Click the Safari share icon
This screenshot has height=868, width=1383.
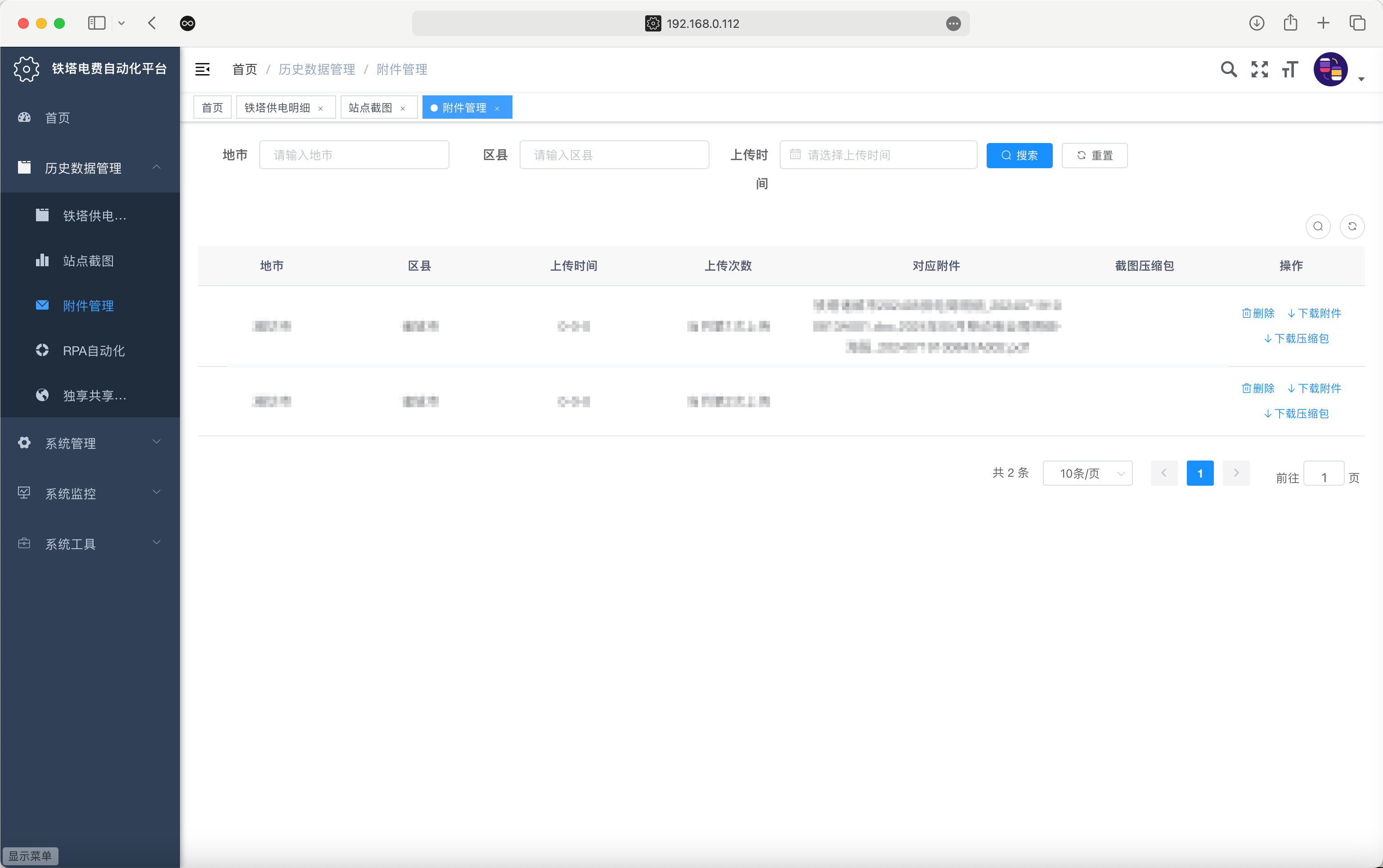tap(1290, 23)
